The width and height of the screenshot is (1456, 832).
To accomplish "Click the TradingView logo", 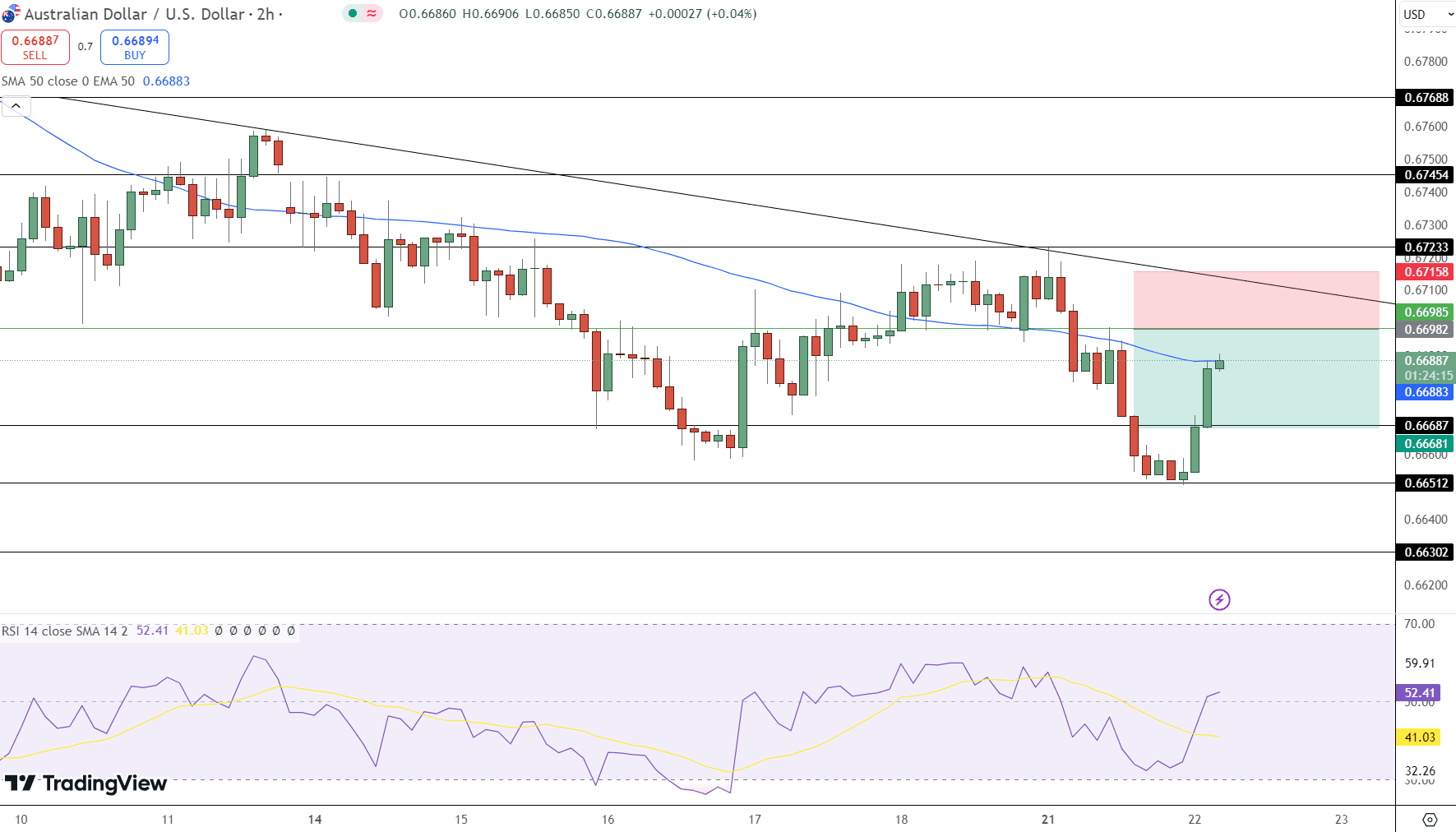I will (x=86, y=783).
